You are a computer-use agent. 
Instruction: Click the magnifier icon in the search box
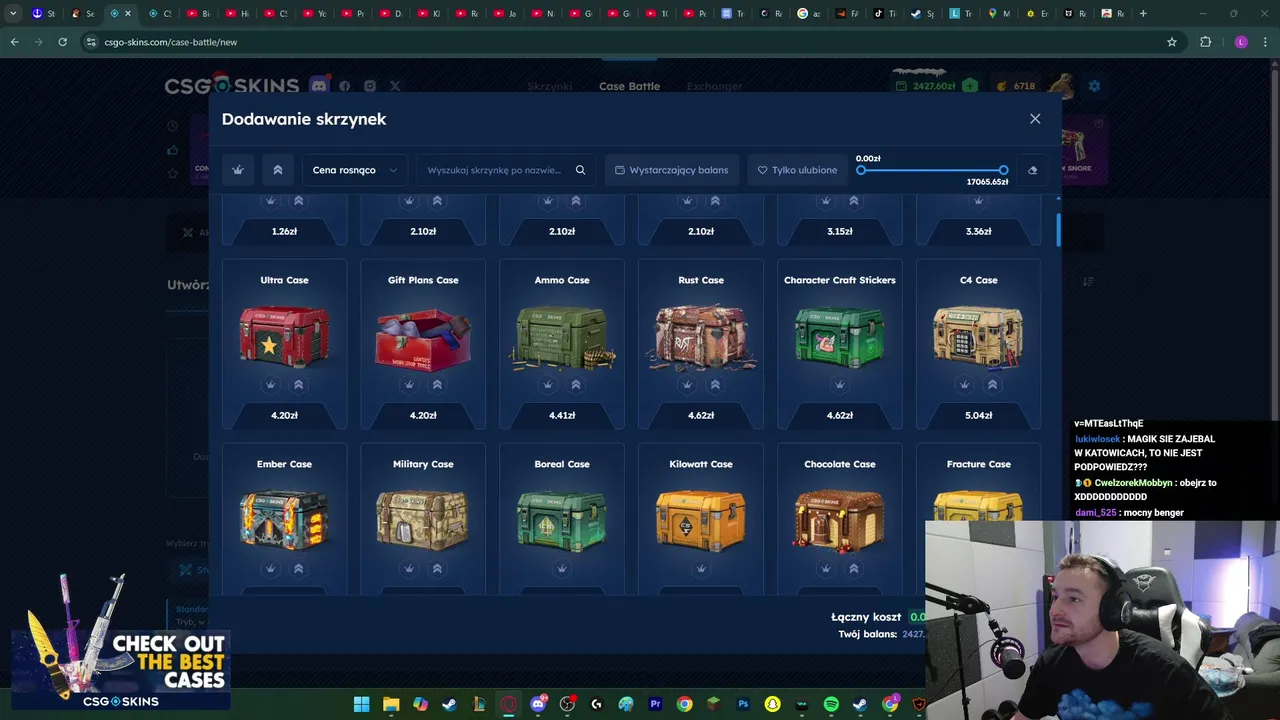click(580, 170)
